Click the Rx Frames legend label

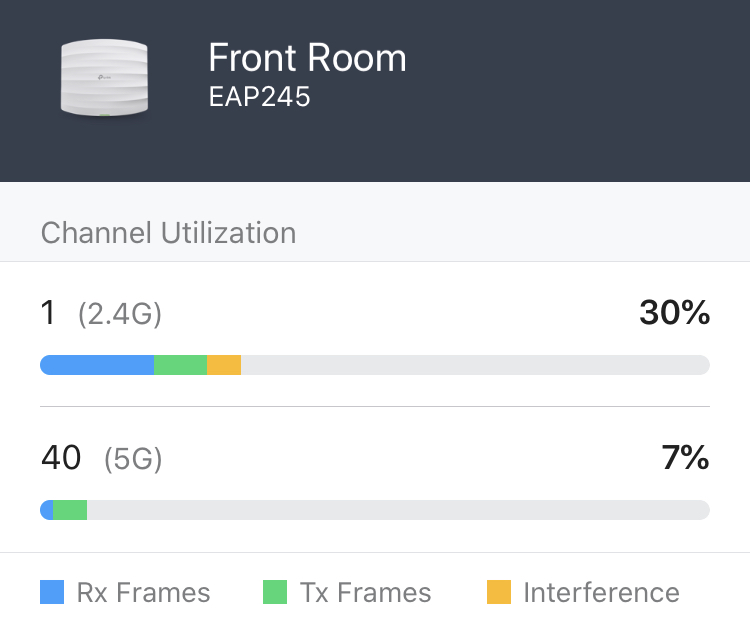143,592
